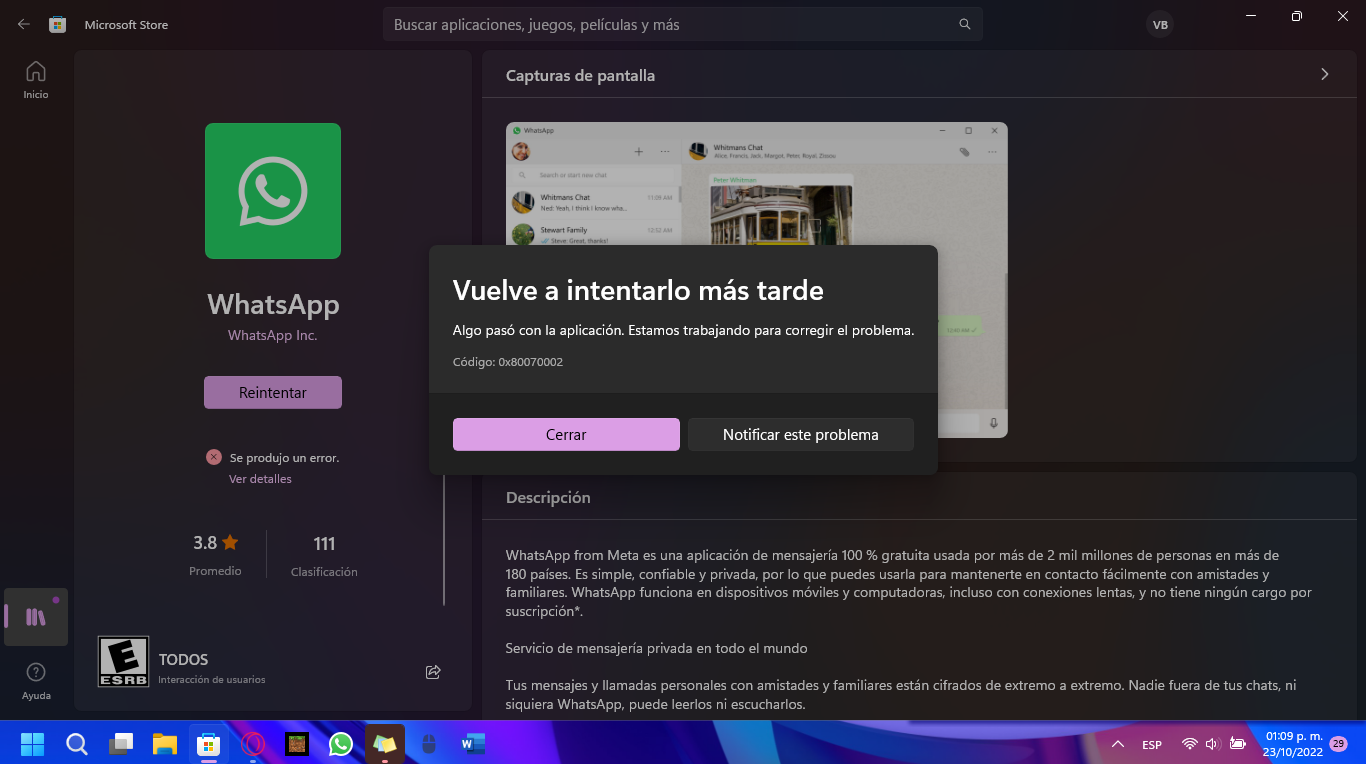
Task: Click the 'Algo pasó con la aplicación' message
Action: [x=683, y=330]
